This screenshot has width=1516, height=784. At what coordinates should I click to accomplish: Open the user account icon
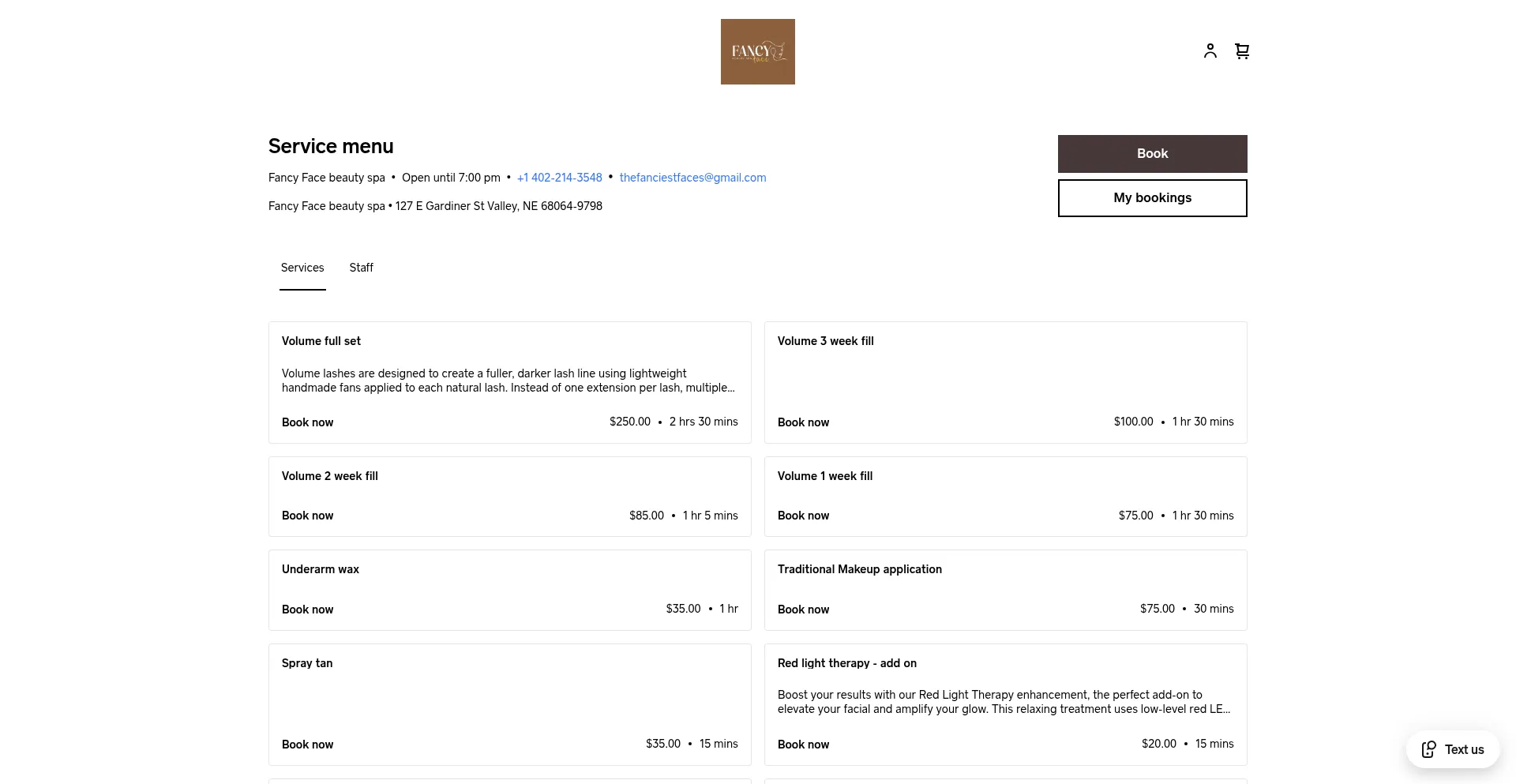[1210, 51]
